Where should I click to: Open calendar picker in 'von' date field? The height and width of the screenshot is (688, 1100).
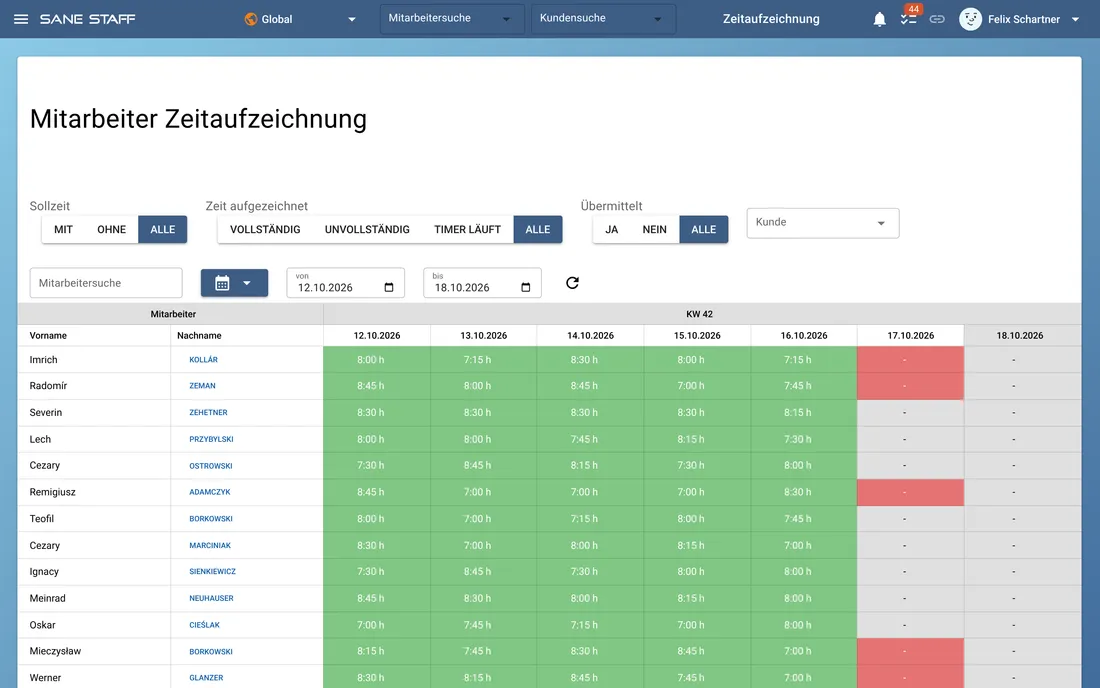point(389,288)
